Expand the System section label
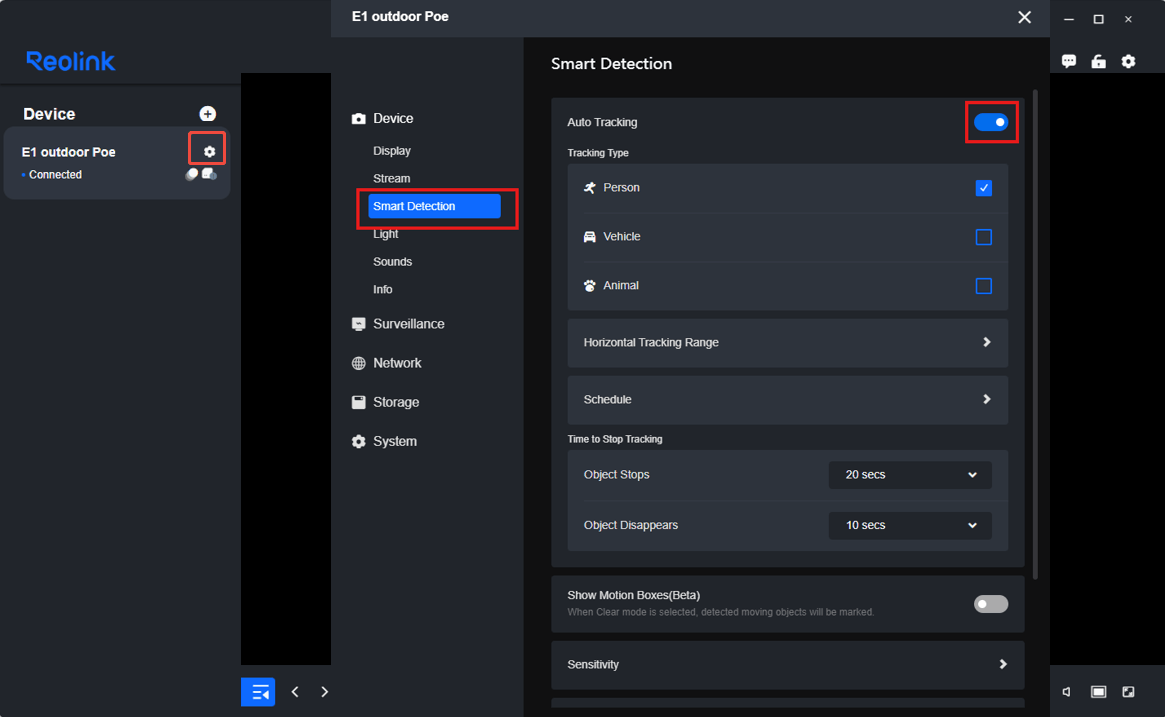 (x=395, y=441)
